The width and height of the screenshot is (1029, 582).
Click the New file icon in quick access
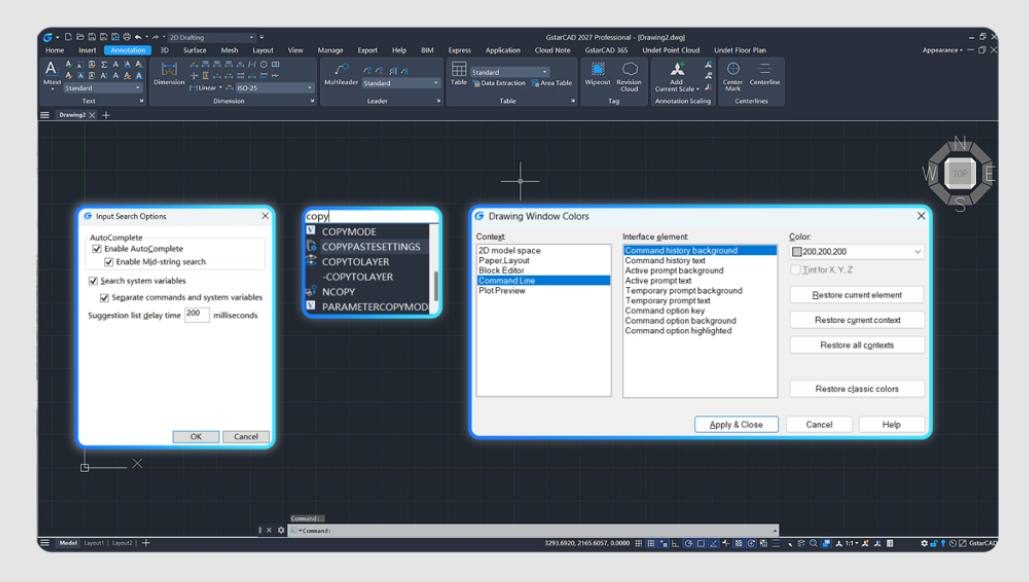click(x=68, y=37)
